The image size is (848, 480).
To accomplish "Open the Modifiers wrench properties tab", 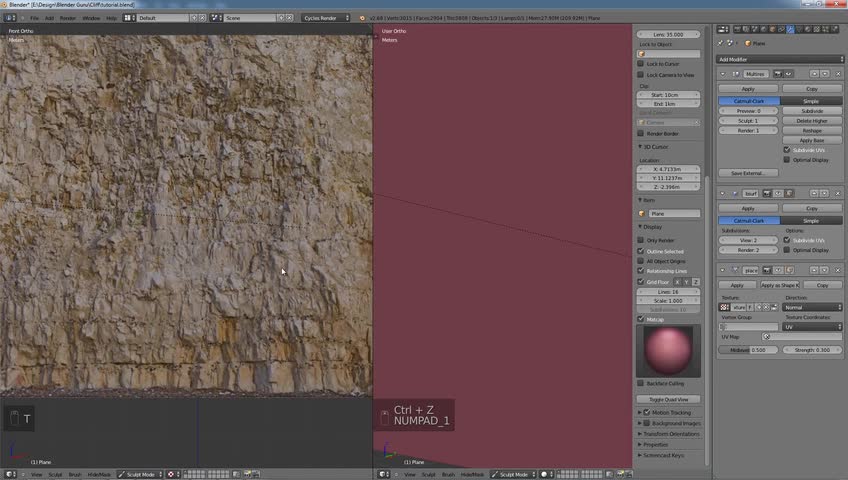I will 790,29.
